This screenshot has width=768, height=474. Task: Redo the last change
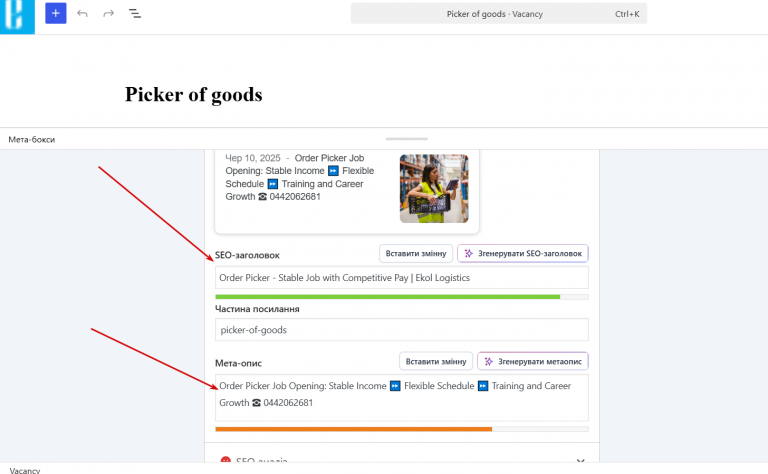pos(109,14)
